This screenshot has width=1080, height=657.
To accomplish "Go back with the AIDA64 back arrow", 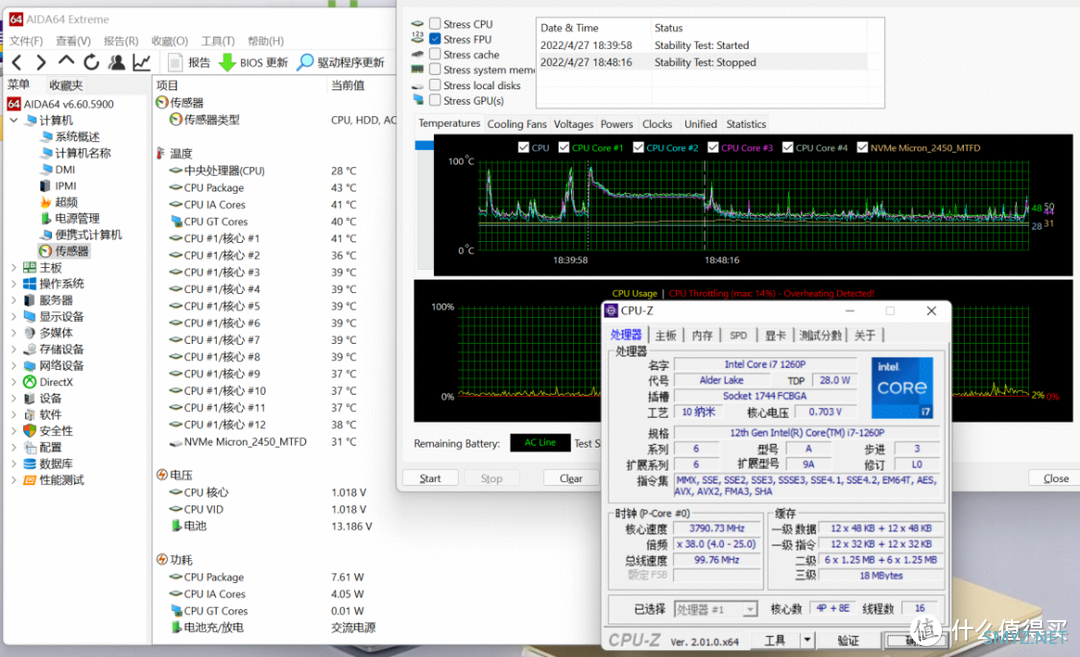I will [x=17, y=63].
